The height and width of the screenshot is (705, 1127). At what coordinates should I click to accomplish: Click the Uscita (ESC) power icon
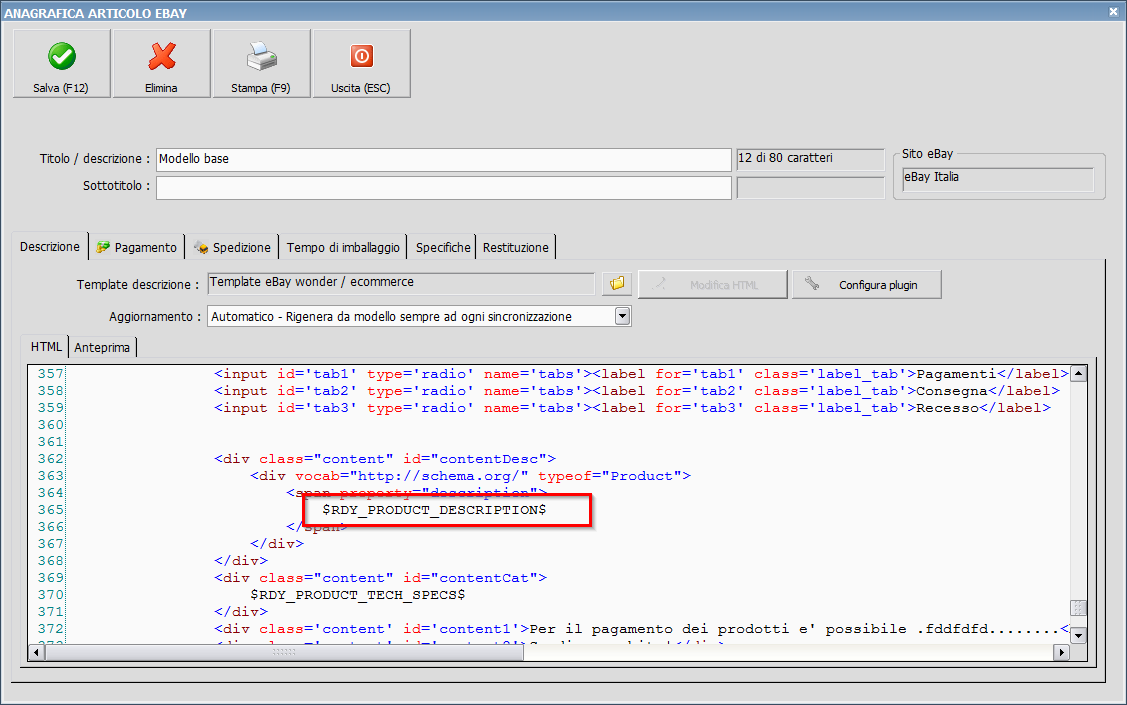[361, 56]
